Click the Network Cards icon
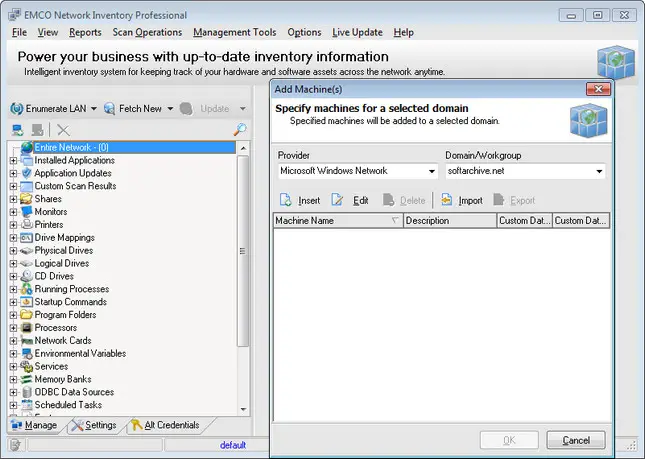The image size is (645, 459). (x=26, y=341)
